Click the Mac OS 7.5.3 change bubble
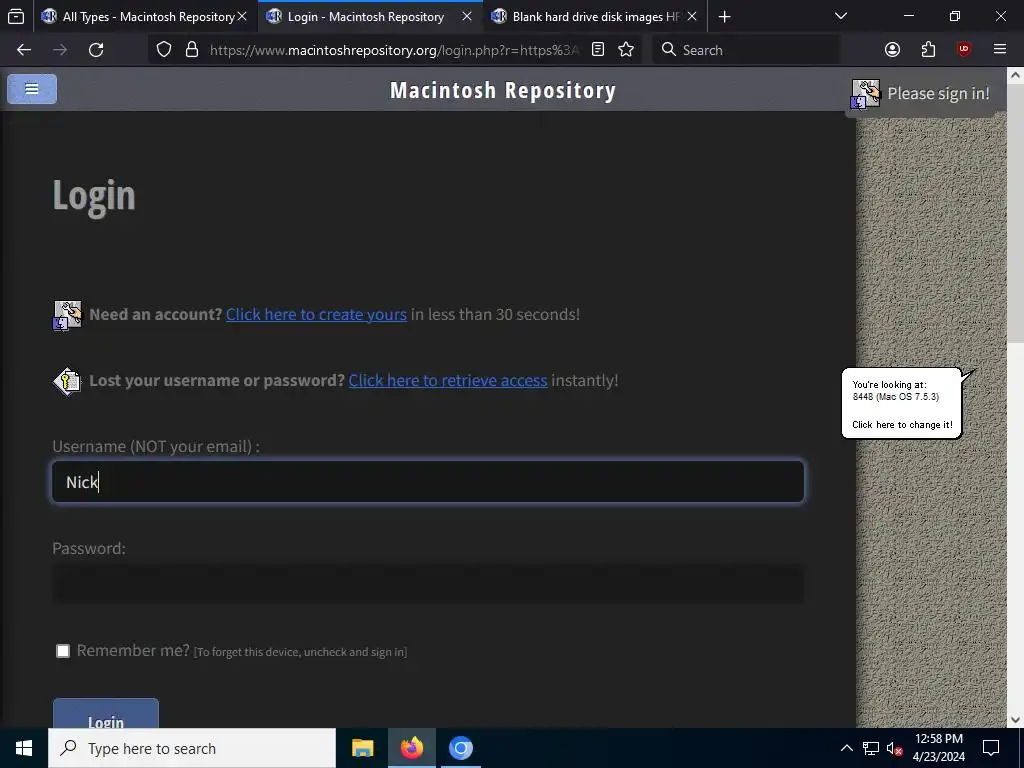The height and width of the screenshot is (768, 1024). (902, 404)
